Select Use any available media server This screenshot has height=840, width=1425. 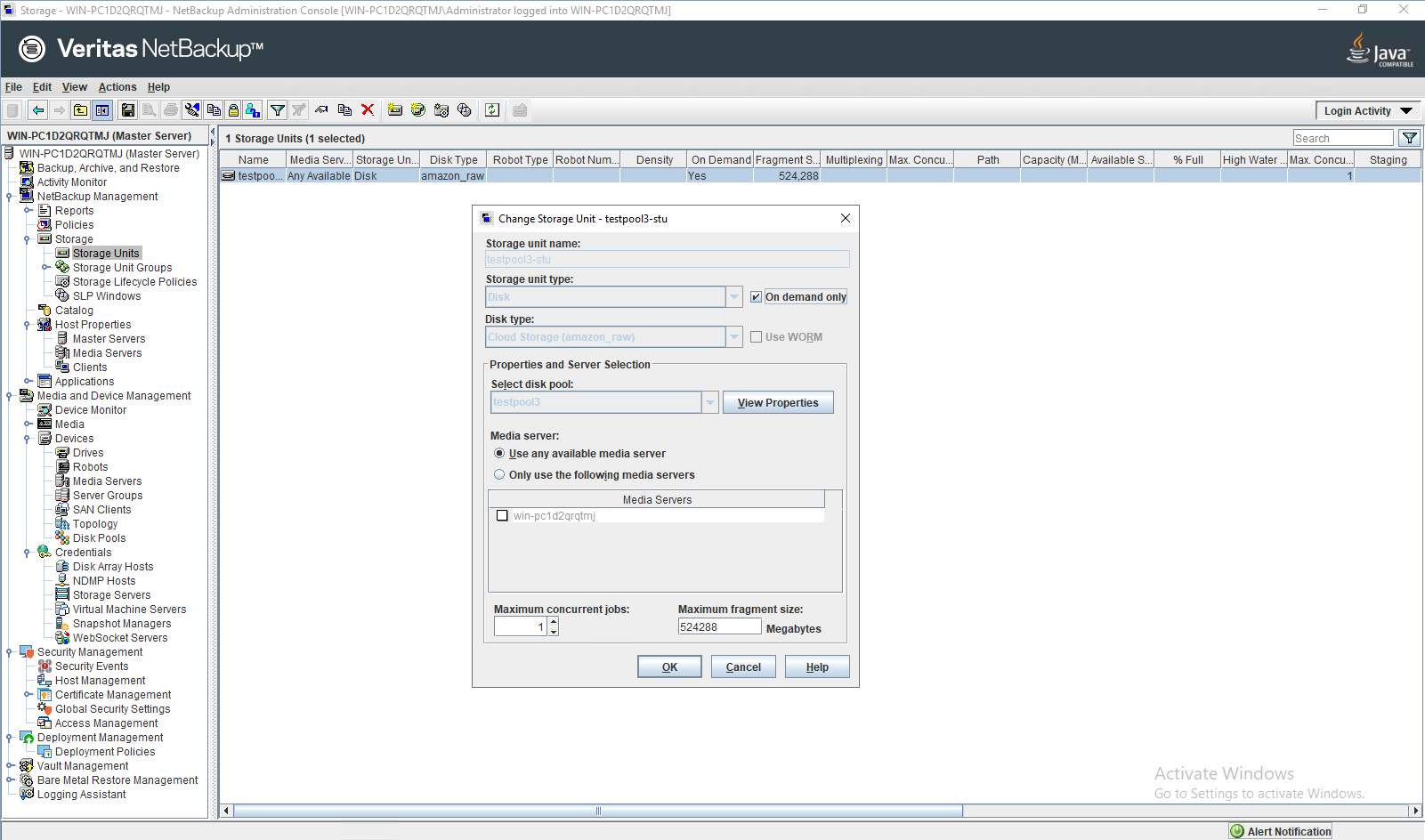click(499, 454)
